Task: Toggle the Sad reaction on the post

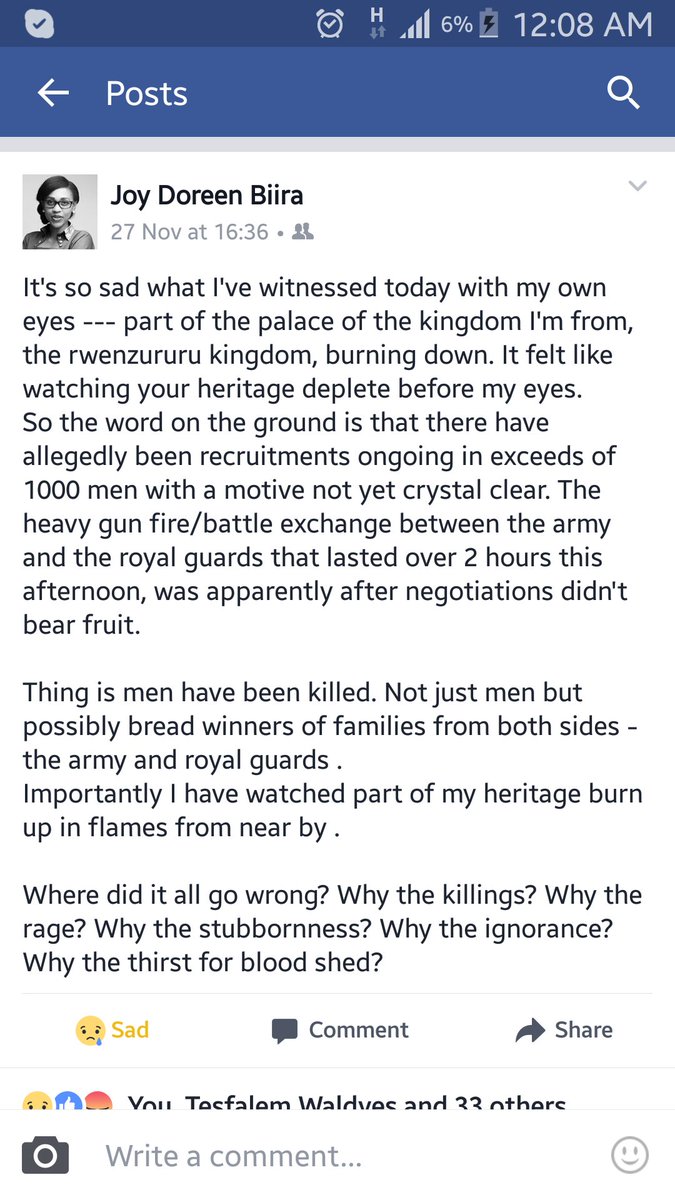Action: pos(112,1030)
